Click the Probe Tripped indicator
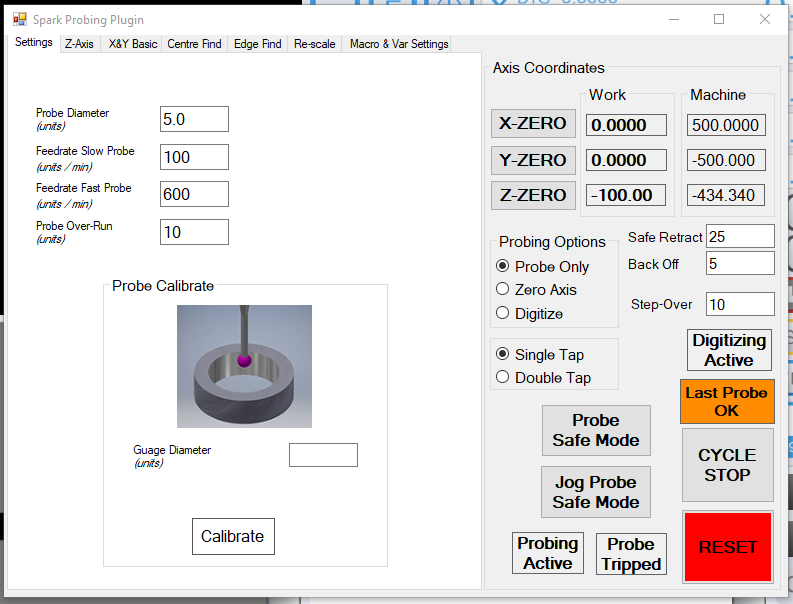 631,554
